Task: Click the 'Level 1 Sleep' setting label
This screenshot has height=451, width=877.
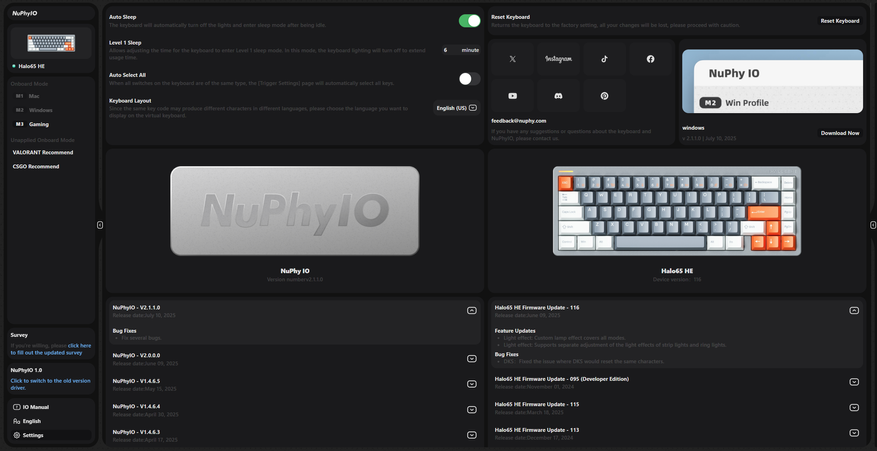Action: pyautogui.click(x=125, y=43)
